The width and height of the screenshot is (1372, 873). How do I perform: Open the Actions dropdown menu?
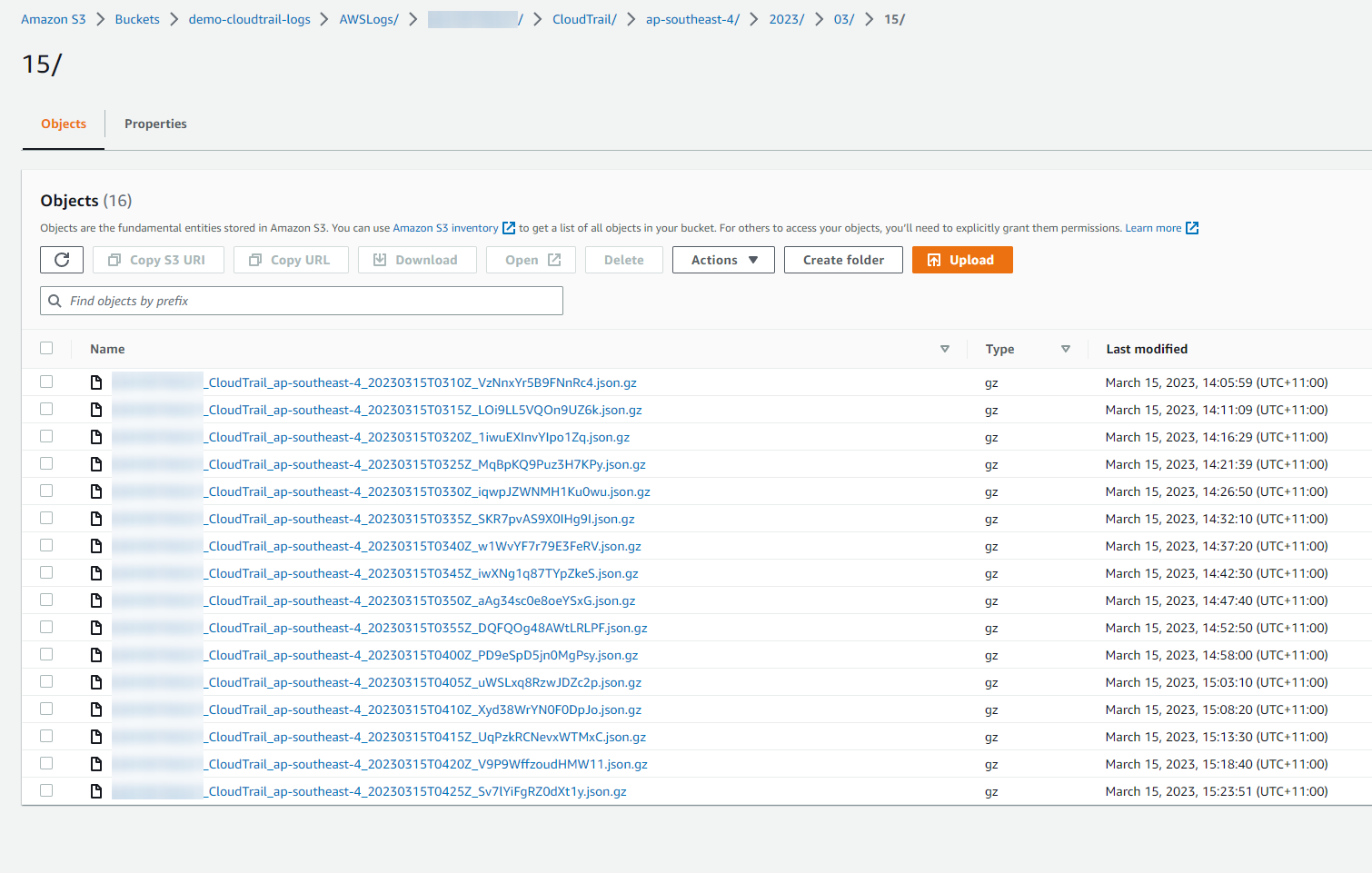(723, 260)
